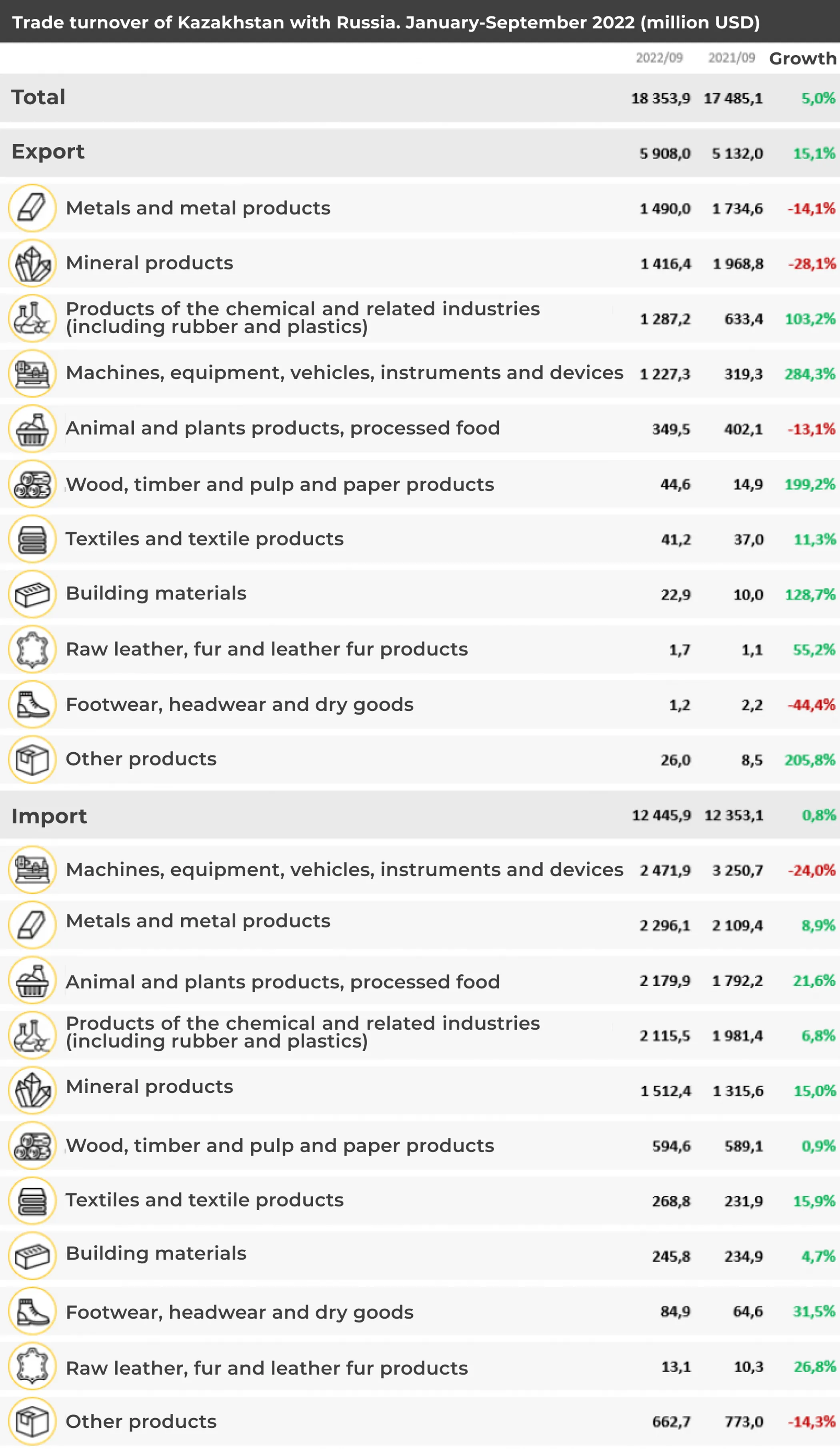Image resolution: width=840 pixels, height=1449 pixels.
Task: Click the Growth column header
Action: click(x=803, y=59)
